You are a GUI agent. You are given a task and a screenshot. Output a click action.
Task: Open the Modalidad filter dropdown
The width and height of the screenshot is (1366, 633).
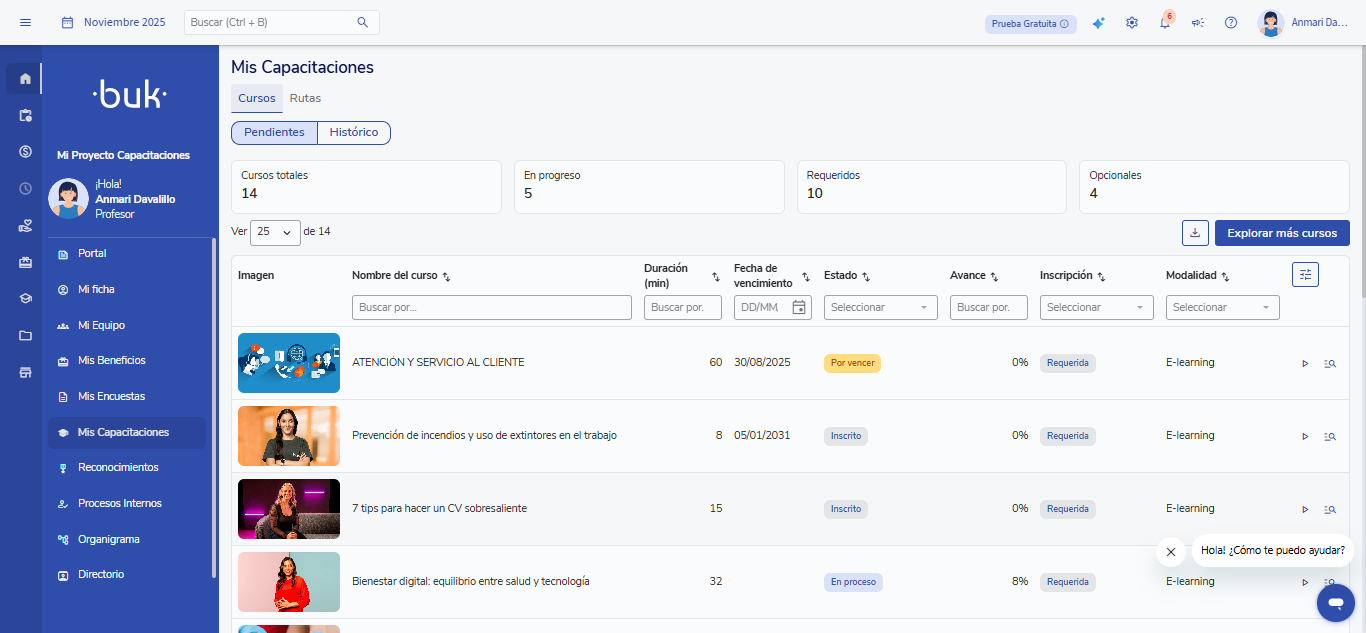(1222, 308)
